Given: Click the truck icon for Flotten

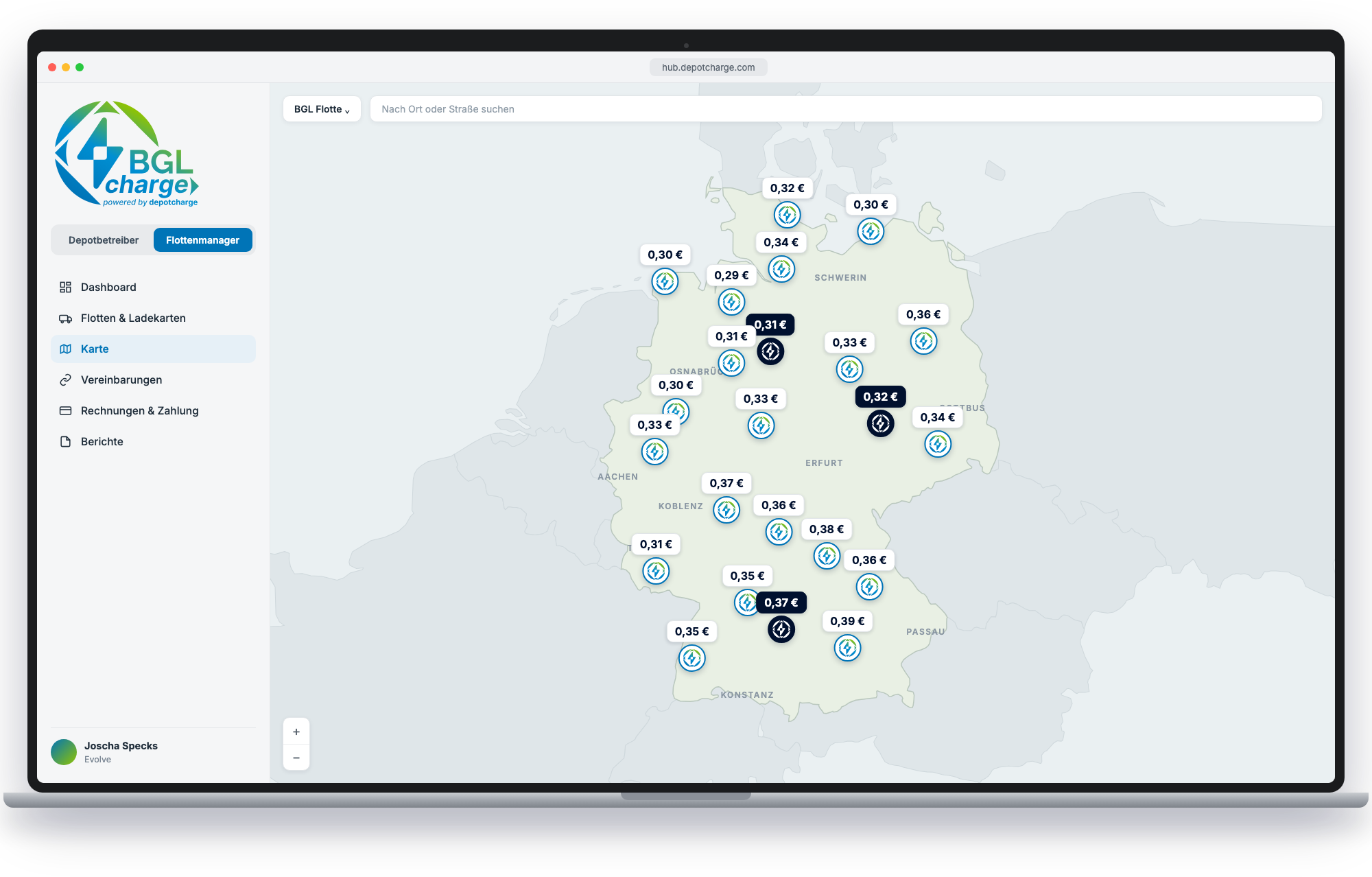Looking at the screenshot, I should pyautogui.click(x=65, y=318).
